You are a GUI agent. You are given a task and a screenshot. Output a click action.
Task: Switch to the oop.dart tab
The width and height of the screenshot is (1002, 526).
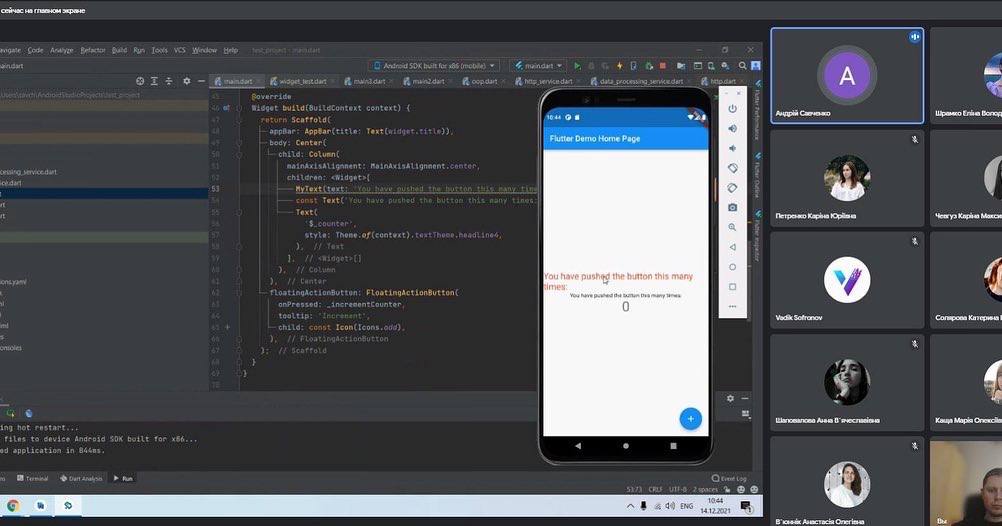point(483,81)
